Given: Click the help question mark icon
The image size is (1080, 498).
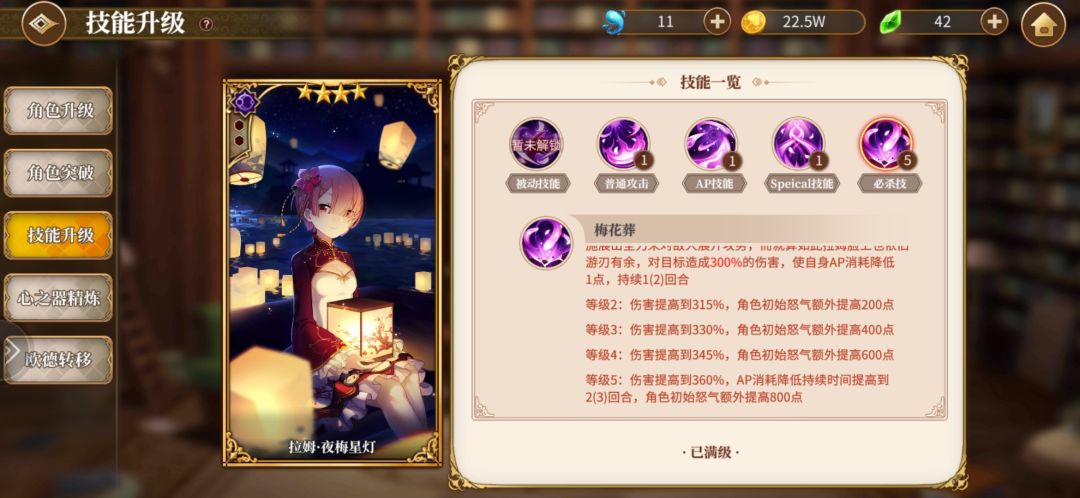Looking at the screenshot, I should pyautogui.click(x=205, y=24).
